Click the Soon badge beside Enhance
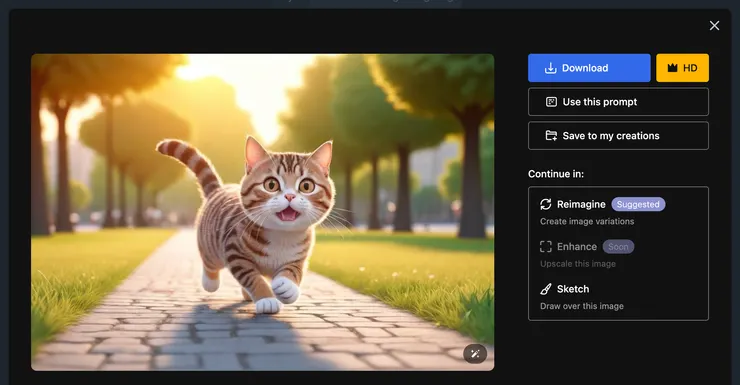740x385 pixels. (x=618, y=247)
